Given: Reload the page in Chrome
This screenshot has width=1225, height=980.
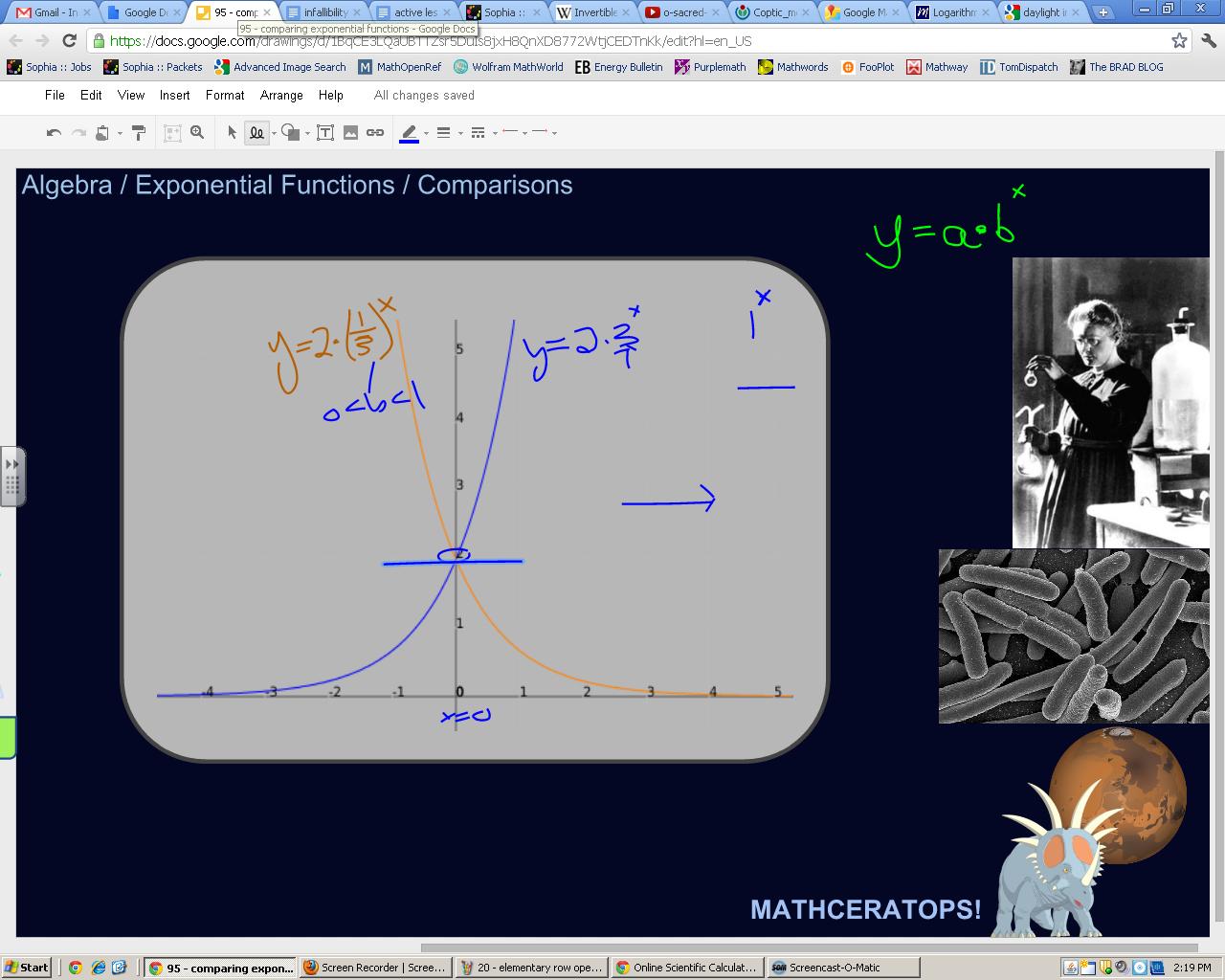Looking at the screenshot, I should pos(69,41).
